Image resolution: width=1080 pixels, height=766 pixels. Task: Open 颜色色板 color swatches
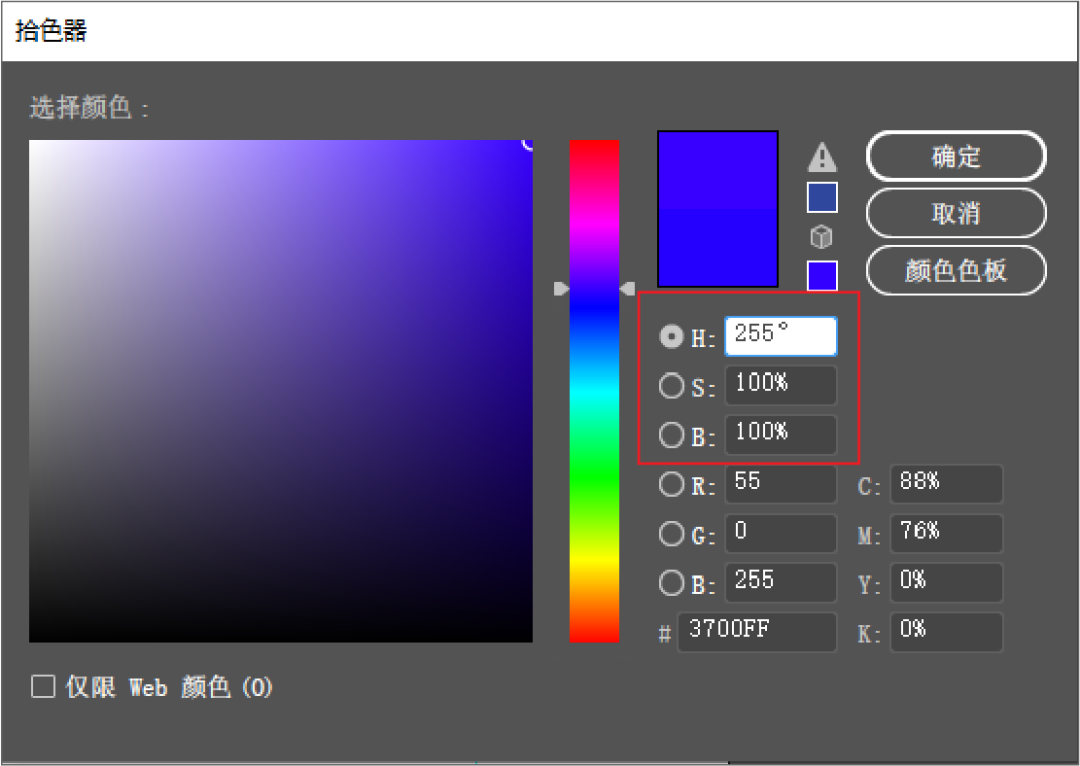pos(955,270)
